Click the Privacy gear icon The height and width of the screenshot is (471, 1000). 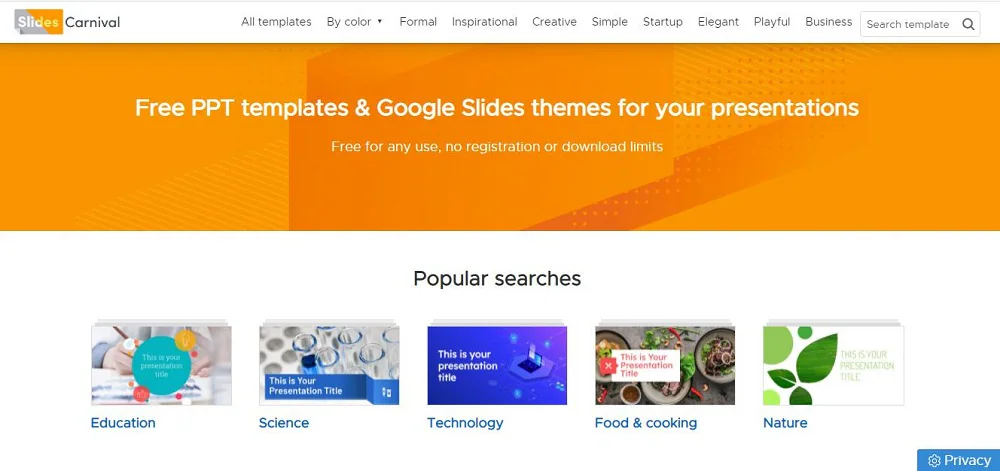click(x=934, y=461)
